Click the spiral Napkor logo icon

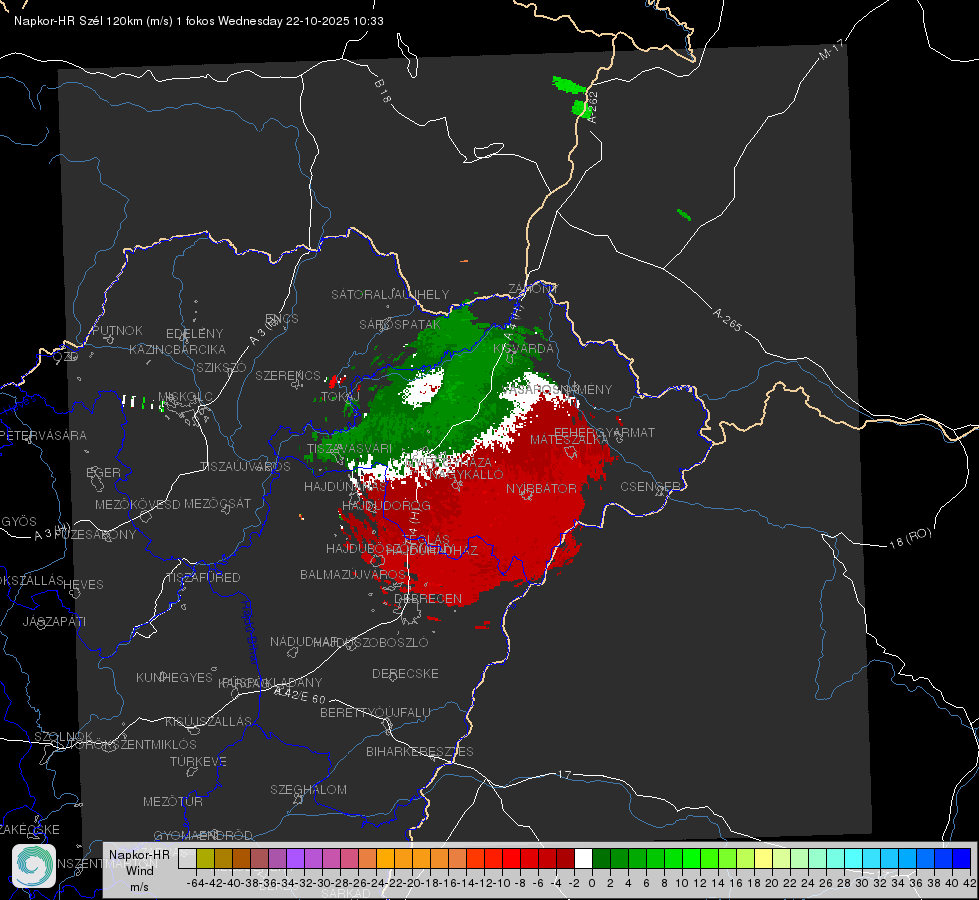(x=34, y=866)
